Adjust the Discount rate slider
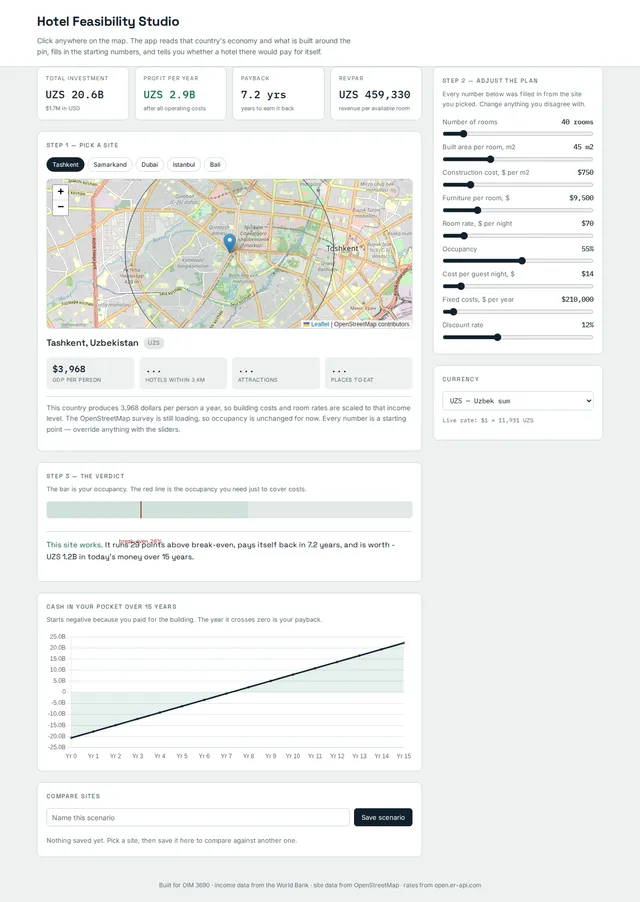This screenshot has height=902, width=640. [518, 337]
